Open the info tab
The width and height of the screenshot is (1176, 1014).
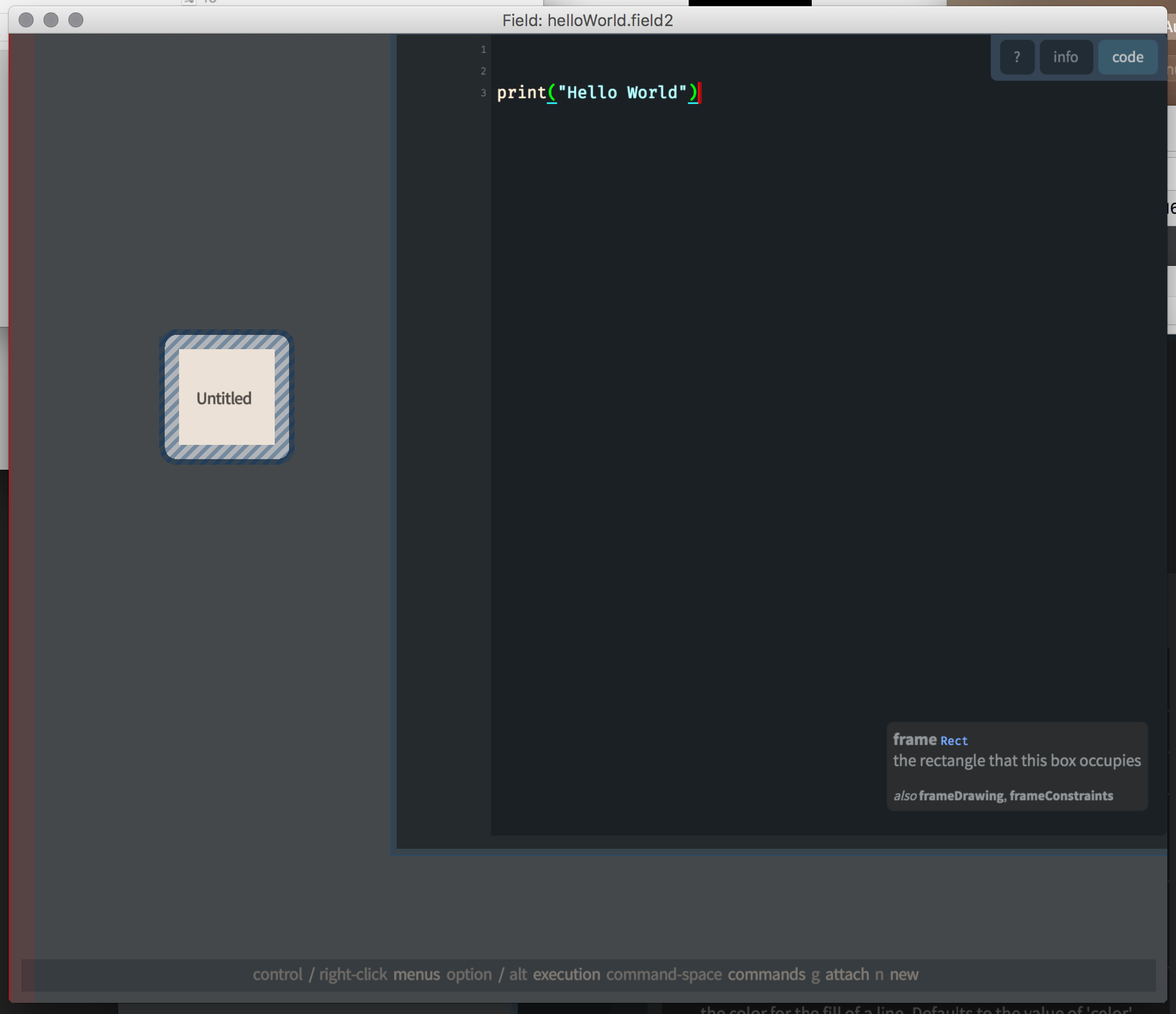(x=1065, y=57)
